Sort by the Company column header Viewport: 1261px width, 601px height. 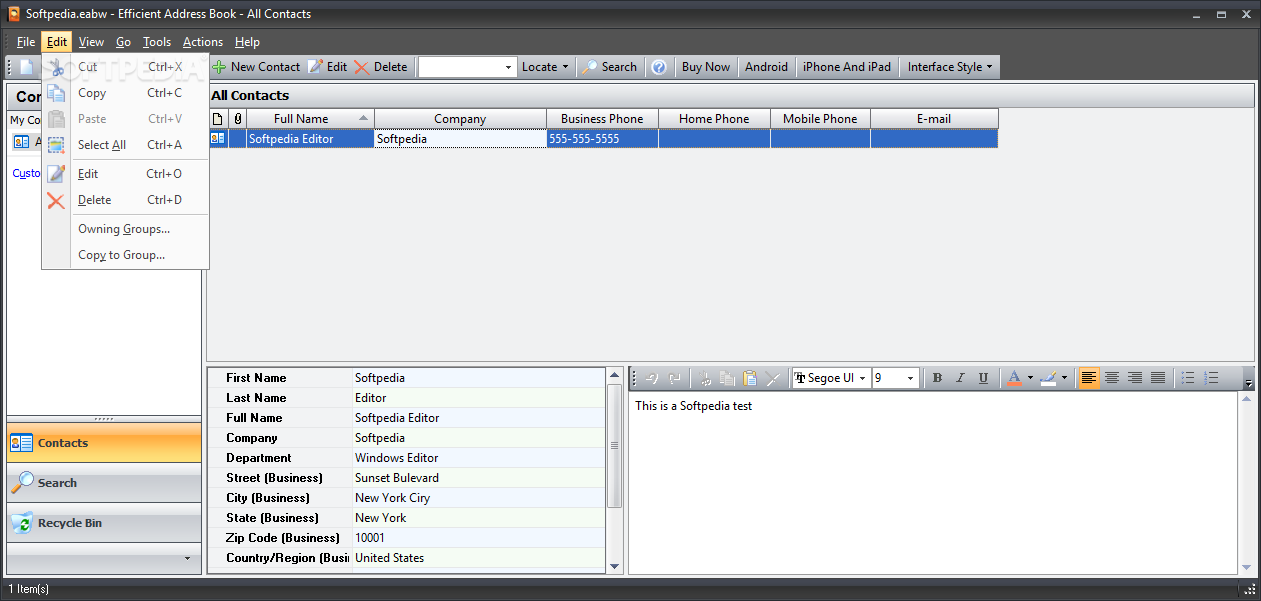460,119
